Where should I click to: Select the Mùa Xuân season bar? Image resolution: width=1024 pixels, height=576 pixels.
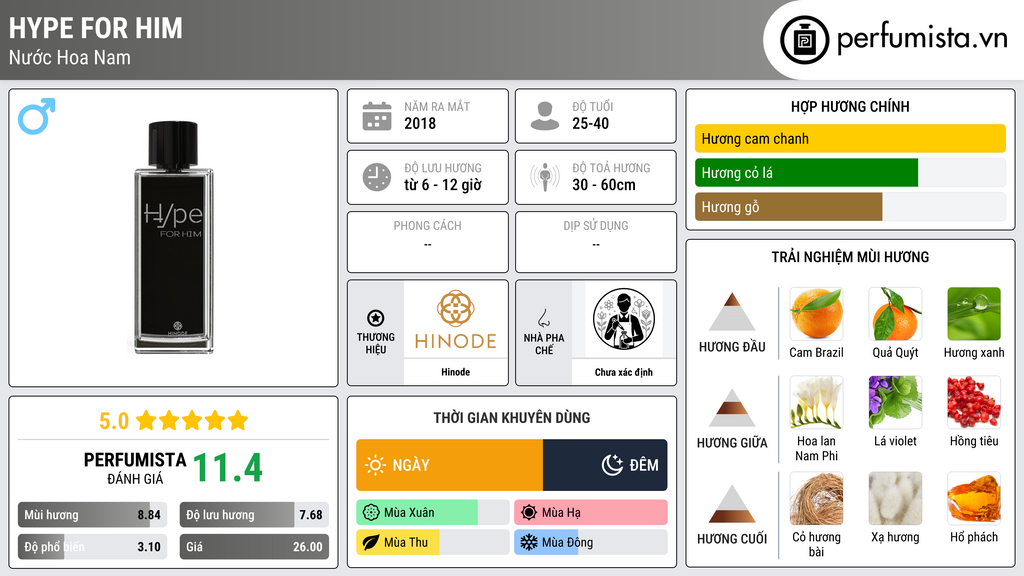pyautogui.click(x=432, y=513)
